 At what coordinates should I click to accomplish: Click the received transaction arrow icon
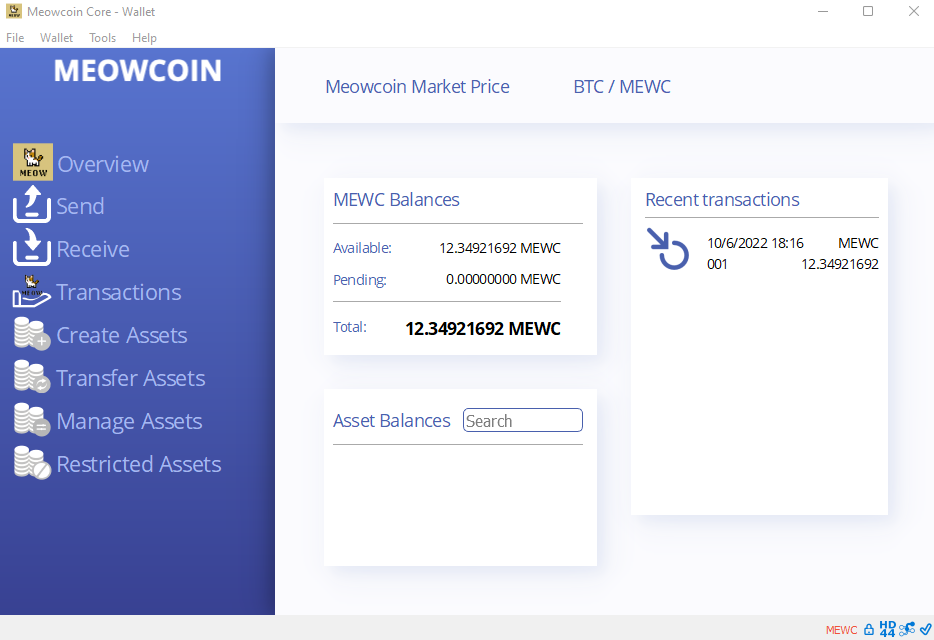click(668, 249)
